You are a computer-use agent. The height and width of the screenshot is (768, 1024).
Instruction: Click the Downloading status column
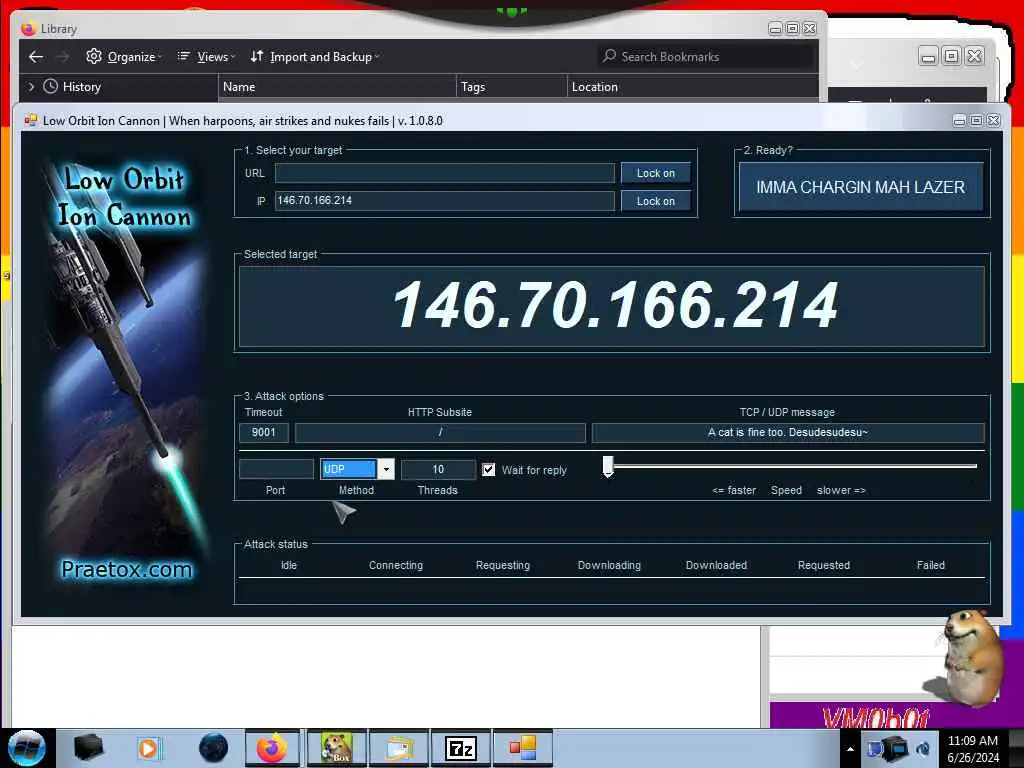coord(609,565)
